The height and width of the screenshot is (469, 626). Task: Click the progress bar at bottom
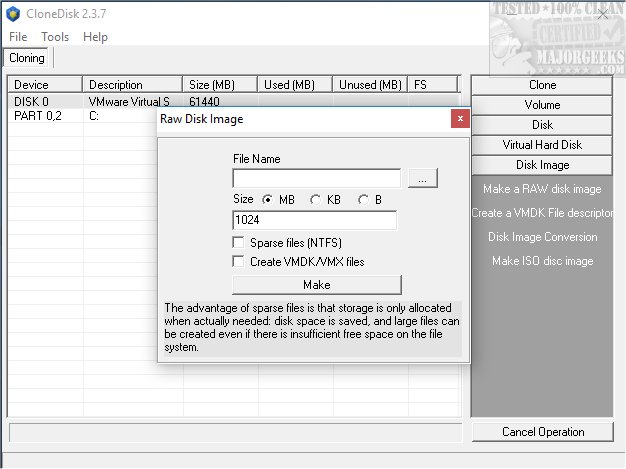point(235,433)
